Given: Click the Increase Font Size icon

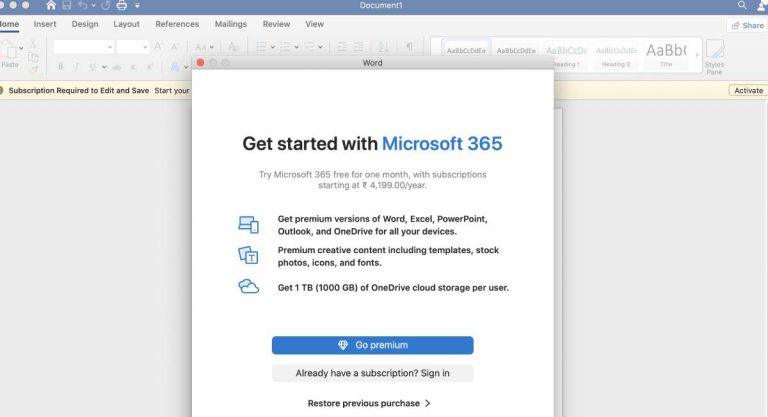Looking at the screenshot, I should (158, 47).
